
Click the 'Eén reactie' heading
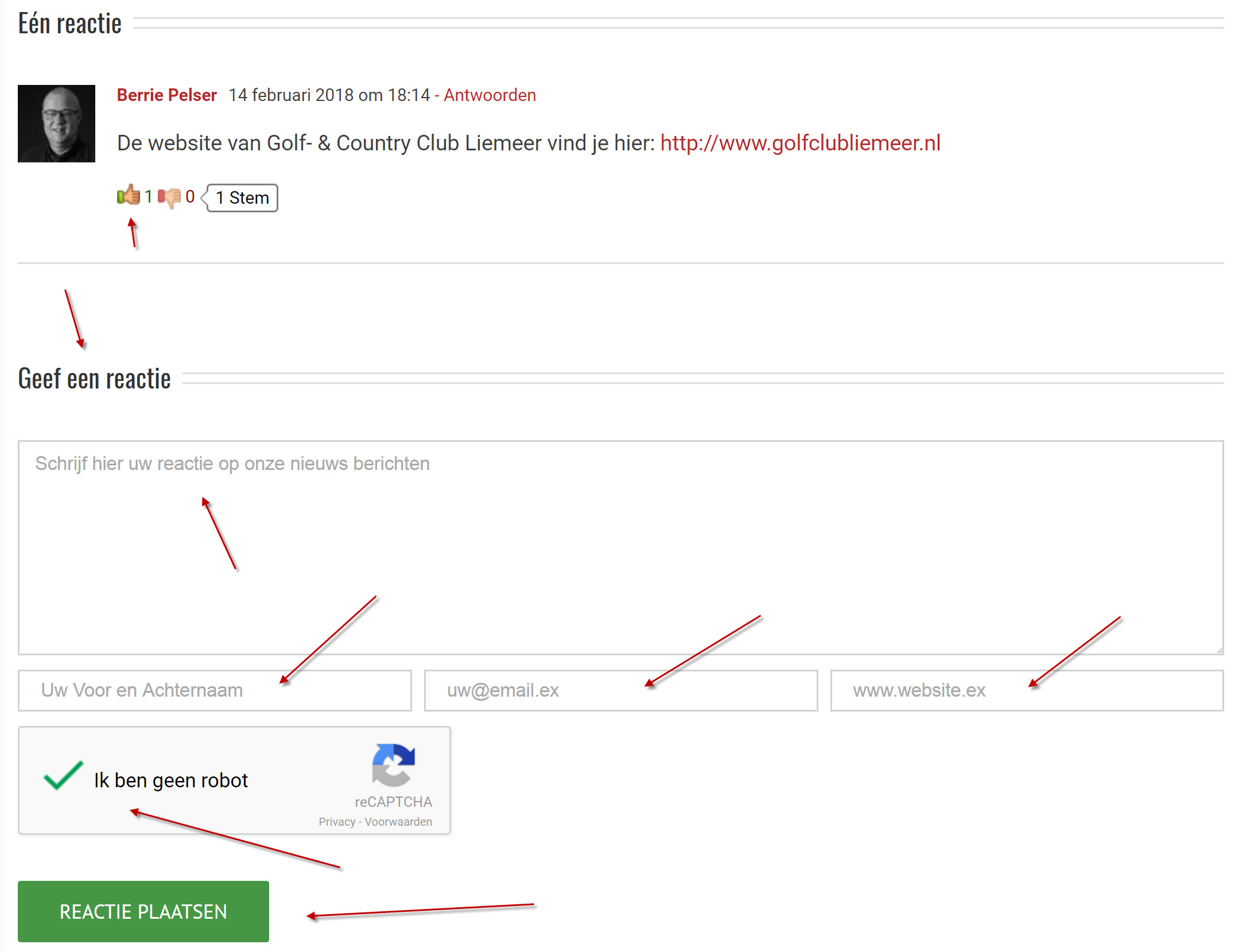coord(70,24)
